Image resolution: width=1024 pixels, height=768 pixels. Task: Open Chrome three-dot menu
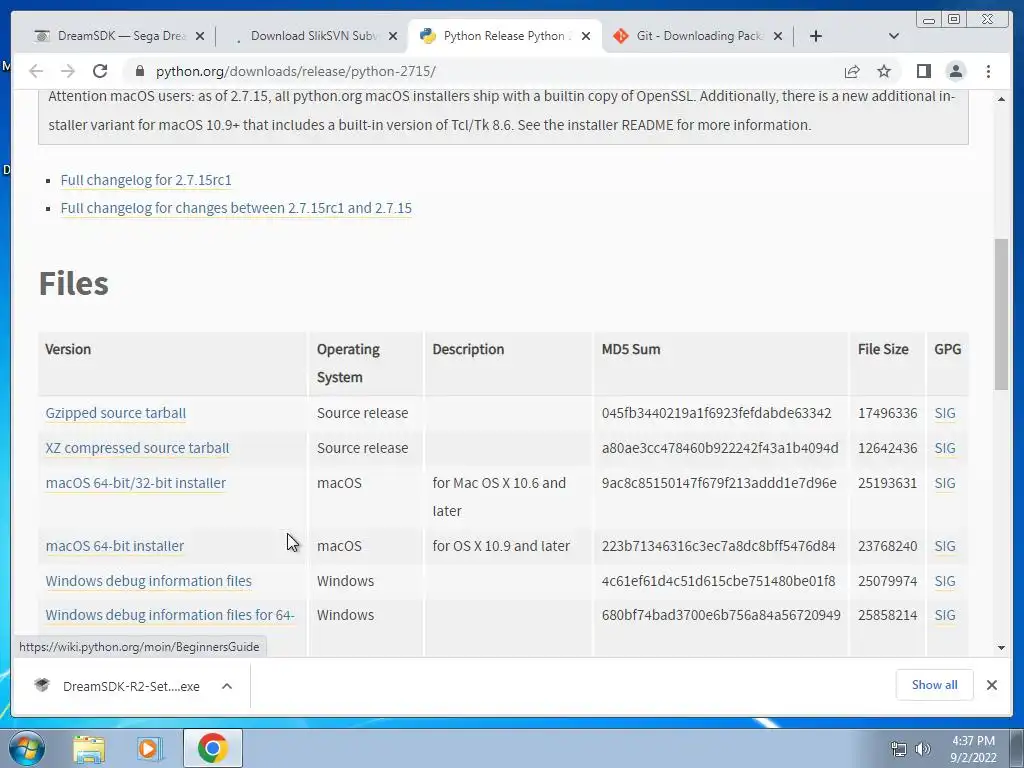tap(988, 71)
